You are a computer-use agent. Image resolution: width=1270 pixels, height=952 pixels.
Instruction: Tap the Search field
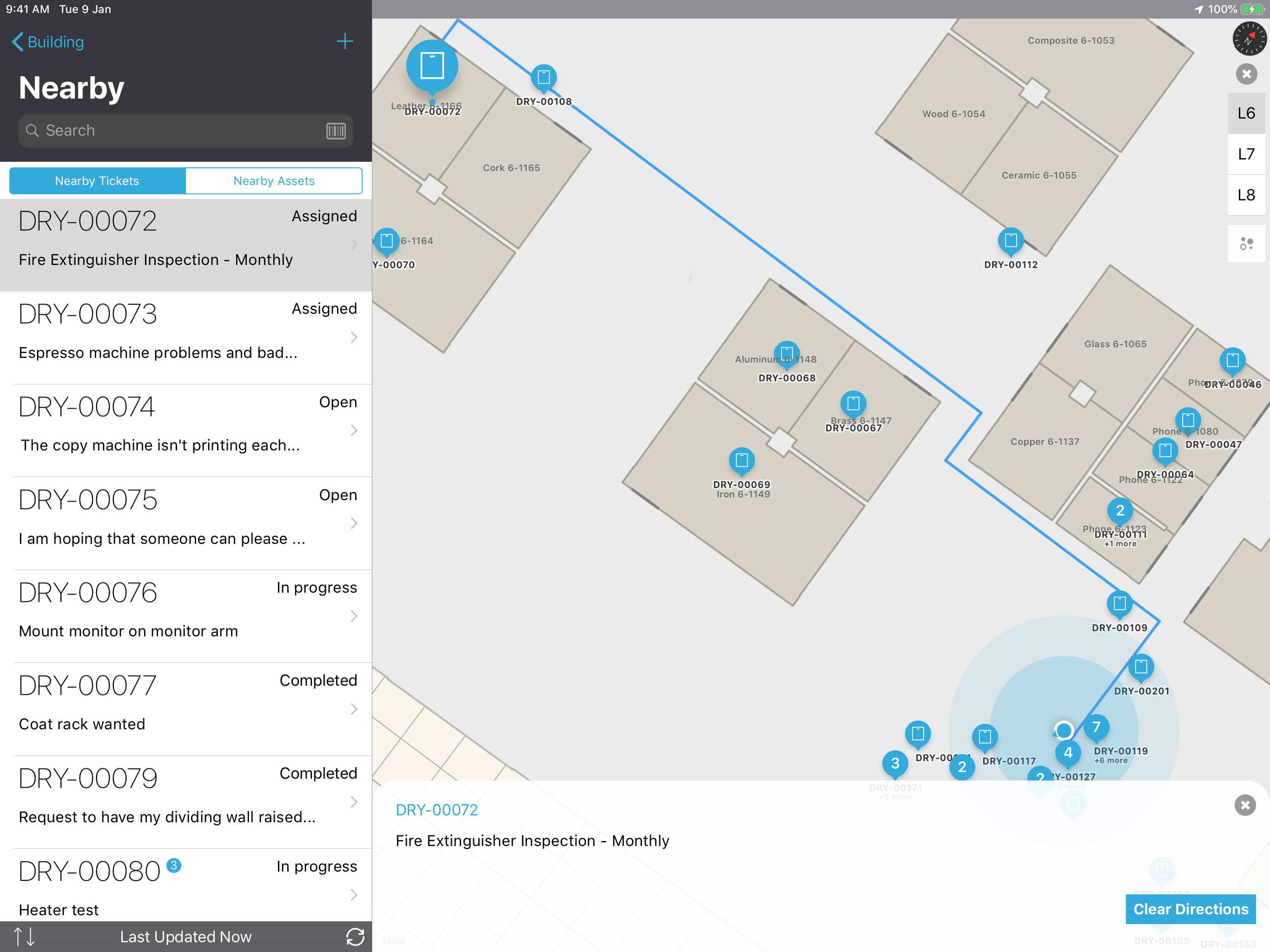pos(172,131)
